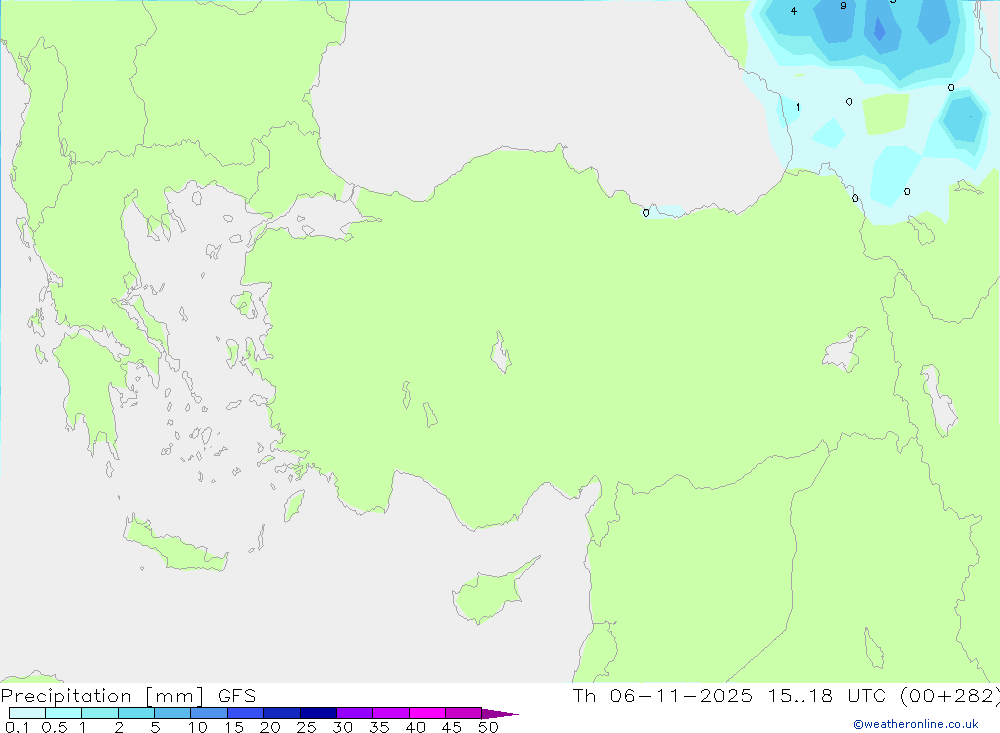Click the "25" legend scale label

(x=307, y=727)
